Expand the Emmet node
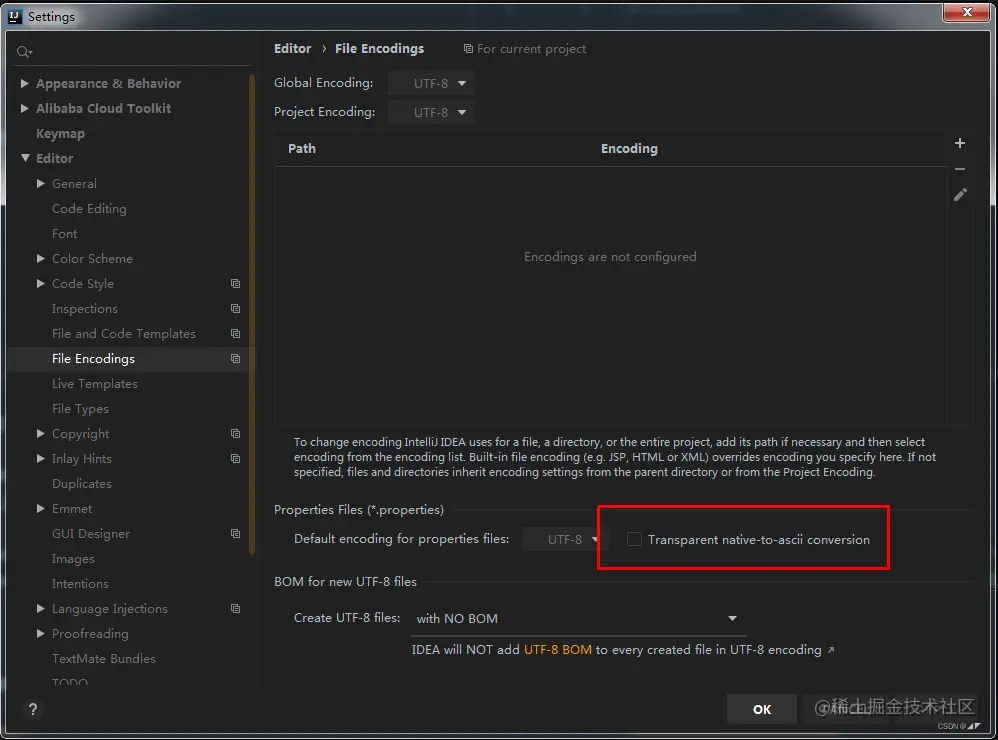 coord(41,508)
